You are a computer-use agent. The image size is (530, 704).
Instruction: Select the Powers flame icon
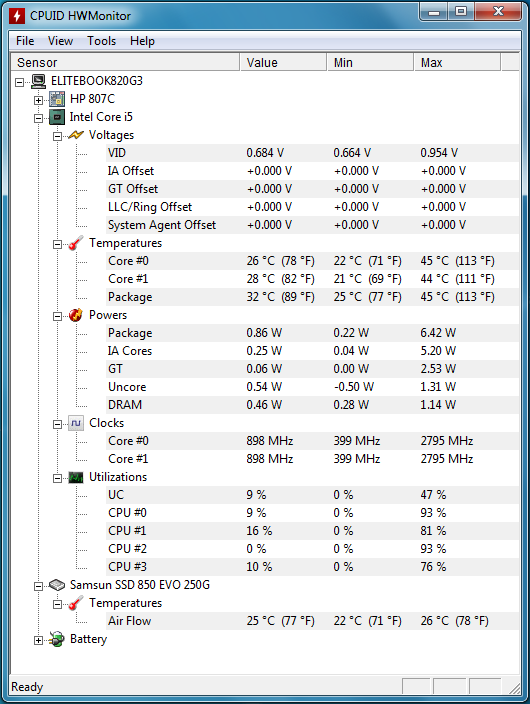pos(76,315)
